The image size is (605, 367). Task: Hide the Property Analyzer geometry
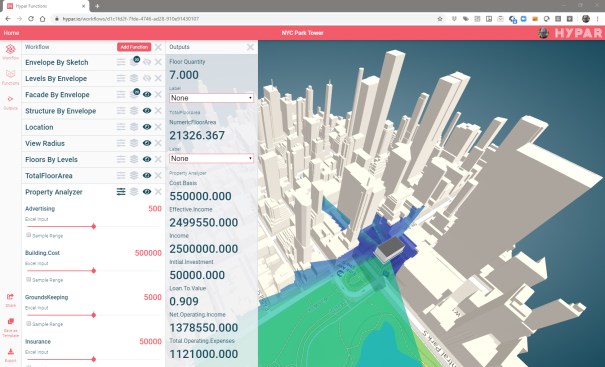coord(147,192)
